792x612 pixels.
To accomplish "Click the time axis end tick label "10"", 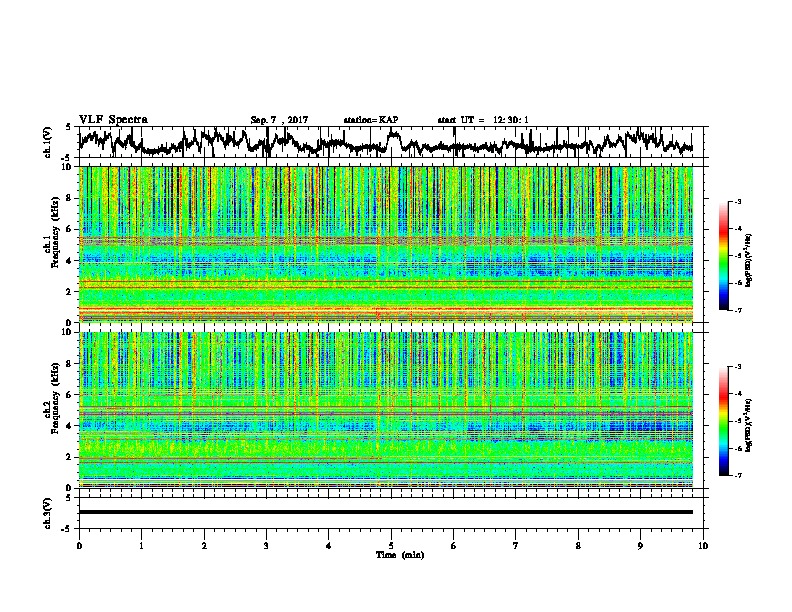I will point(703,546).
